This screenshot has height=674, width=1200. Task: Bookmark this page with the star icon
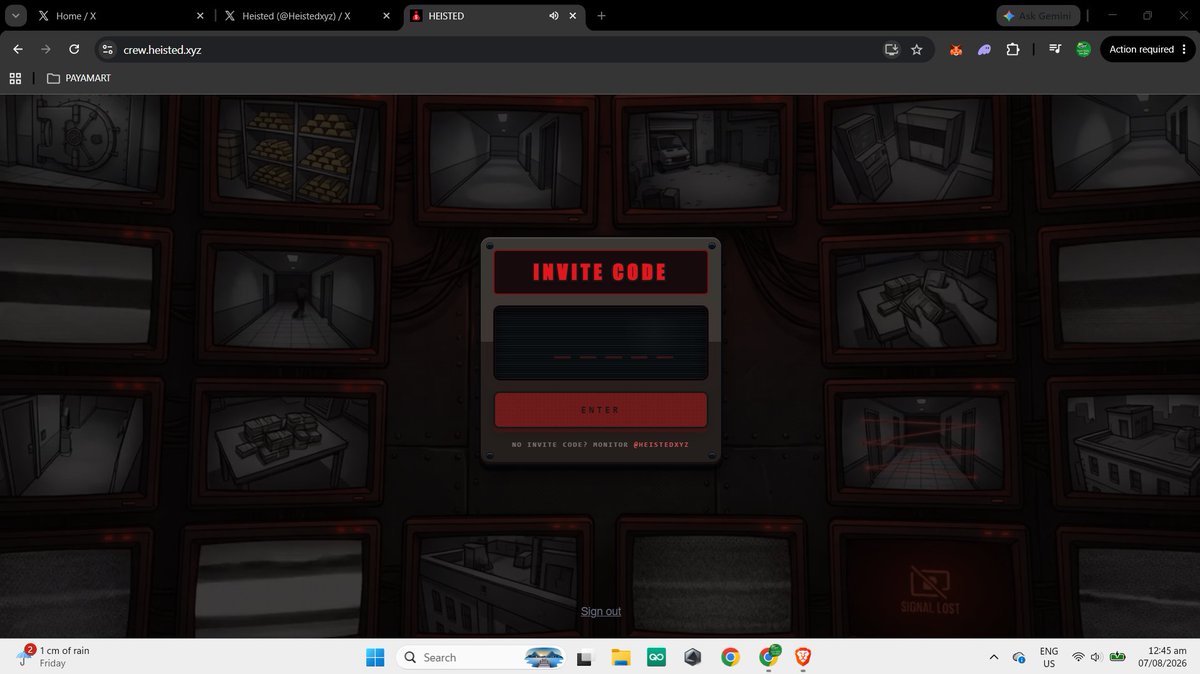click(x=917, y=49)
